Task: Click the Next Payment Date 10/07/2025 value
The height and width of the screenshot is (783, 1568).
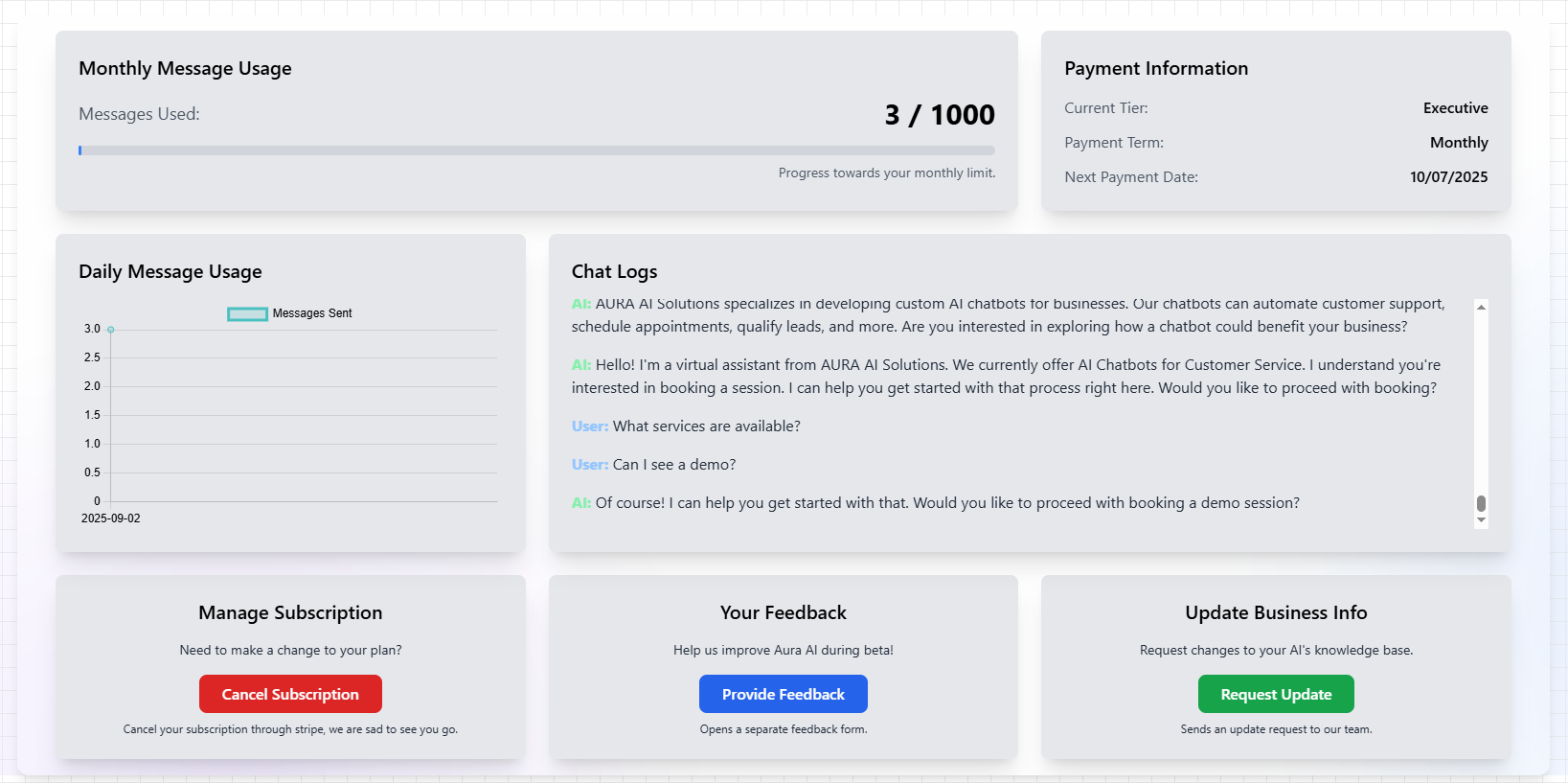Action: [x=1447, y=177]
